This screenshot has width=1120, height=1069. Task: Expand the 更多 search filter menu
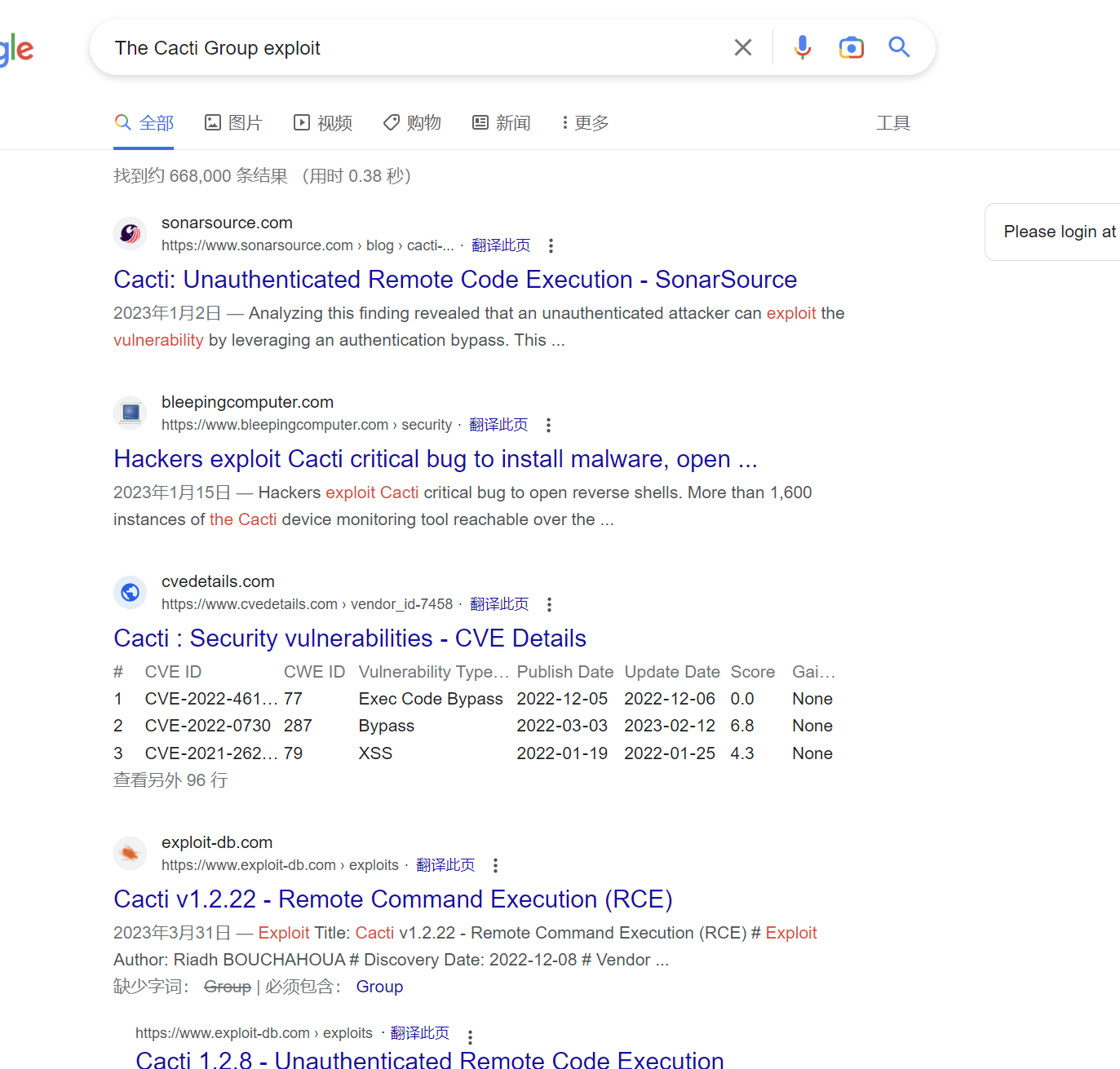click(x=585, y=123)
